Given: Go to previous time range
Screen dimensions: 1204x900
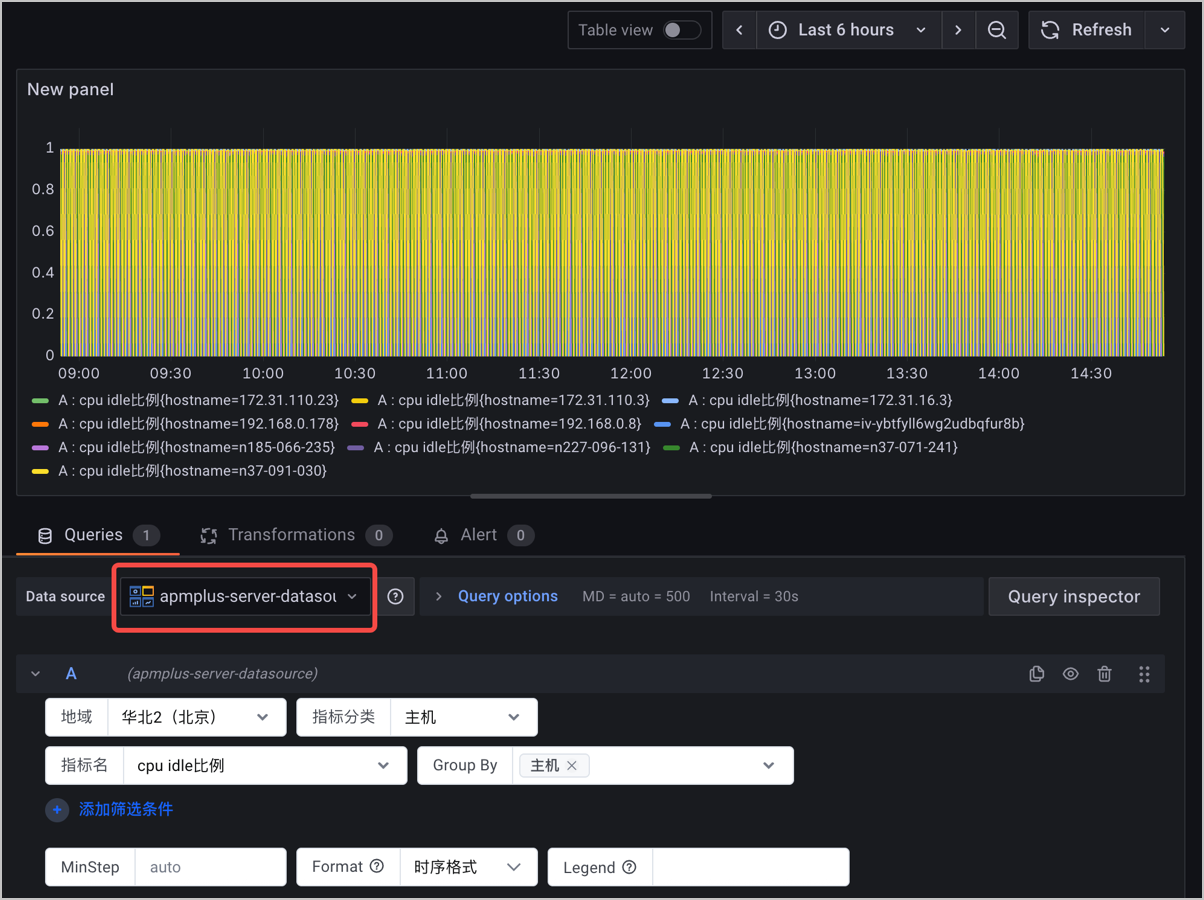Looking at the screenshot, I should coord(739,30).
